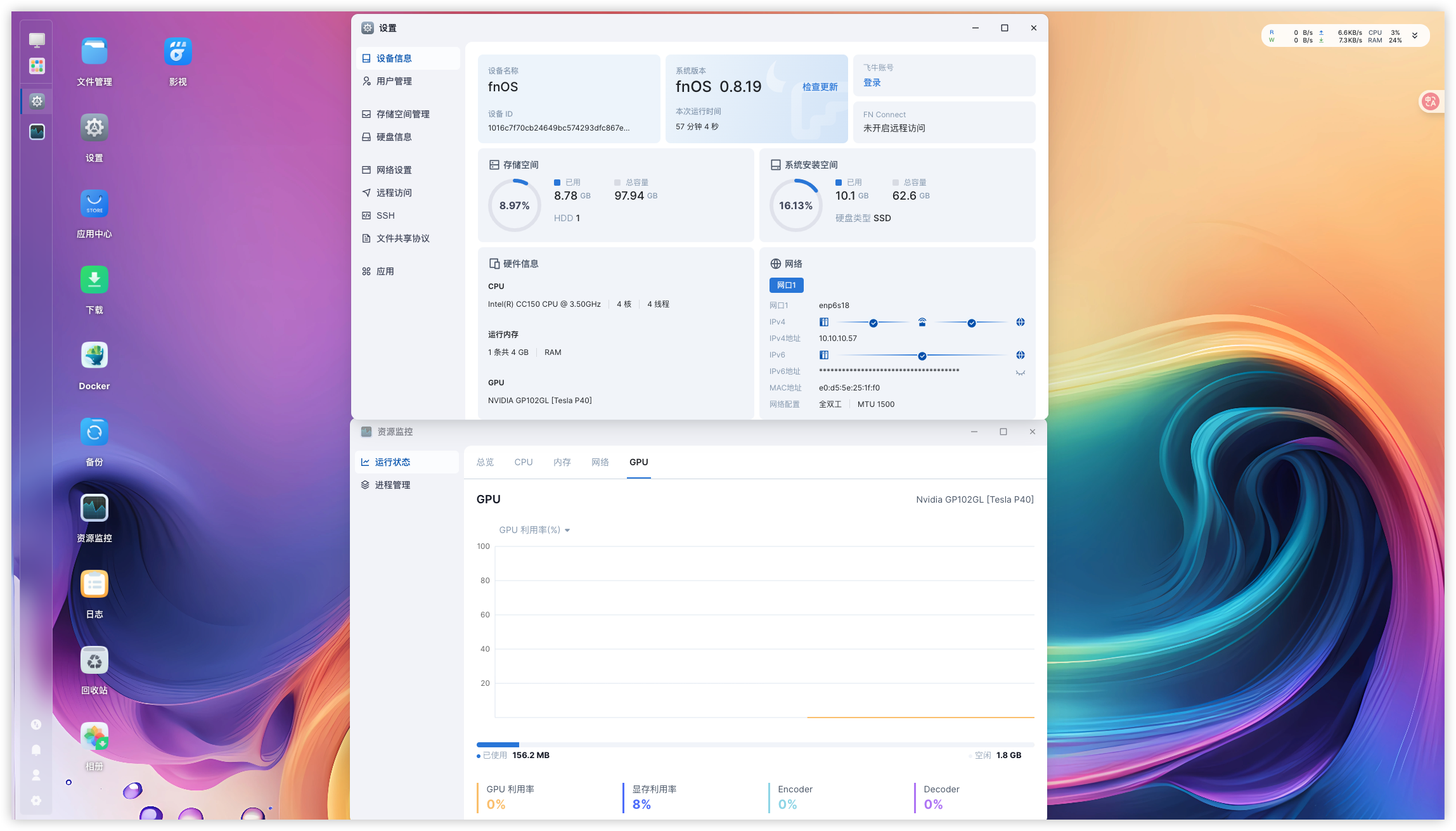Click the device ID value 1016c7f70cb...
The image size is (1456, 831).
[x=558, y=128]
